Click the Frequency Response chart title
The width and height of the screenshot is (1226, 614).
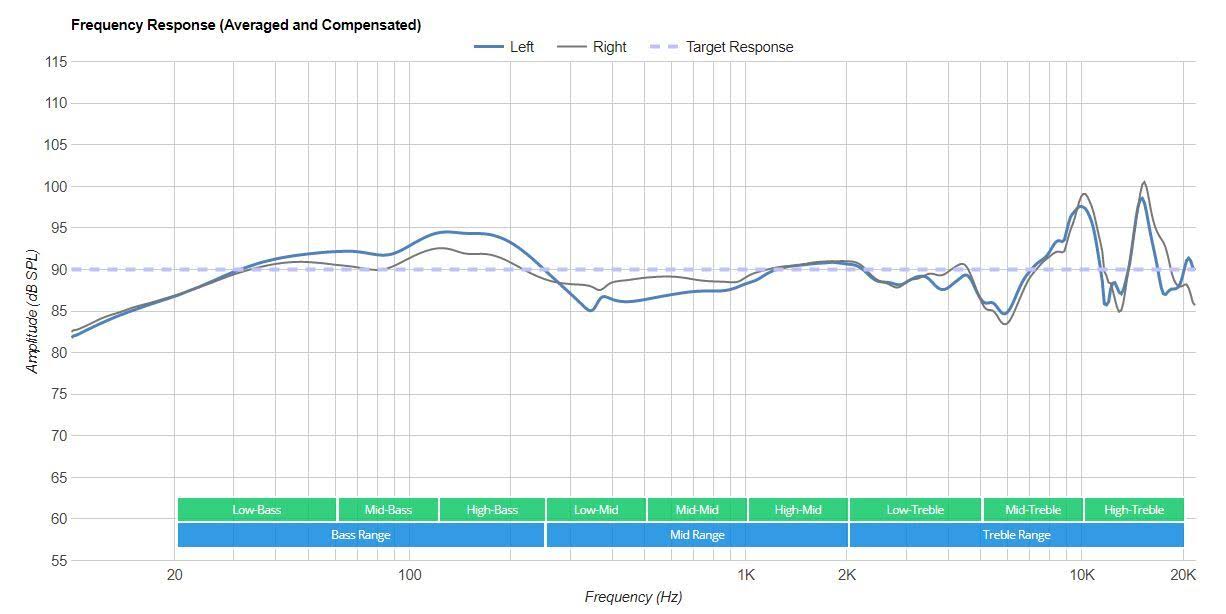(x=246, y=25)
